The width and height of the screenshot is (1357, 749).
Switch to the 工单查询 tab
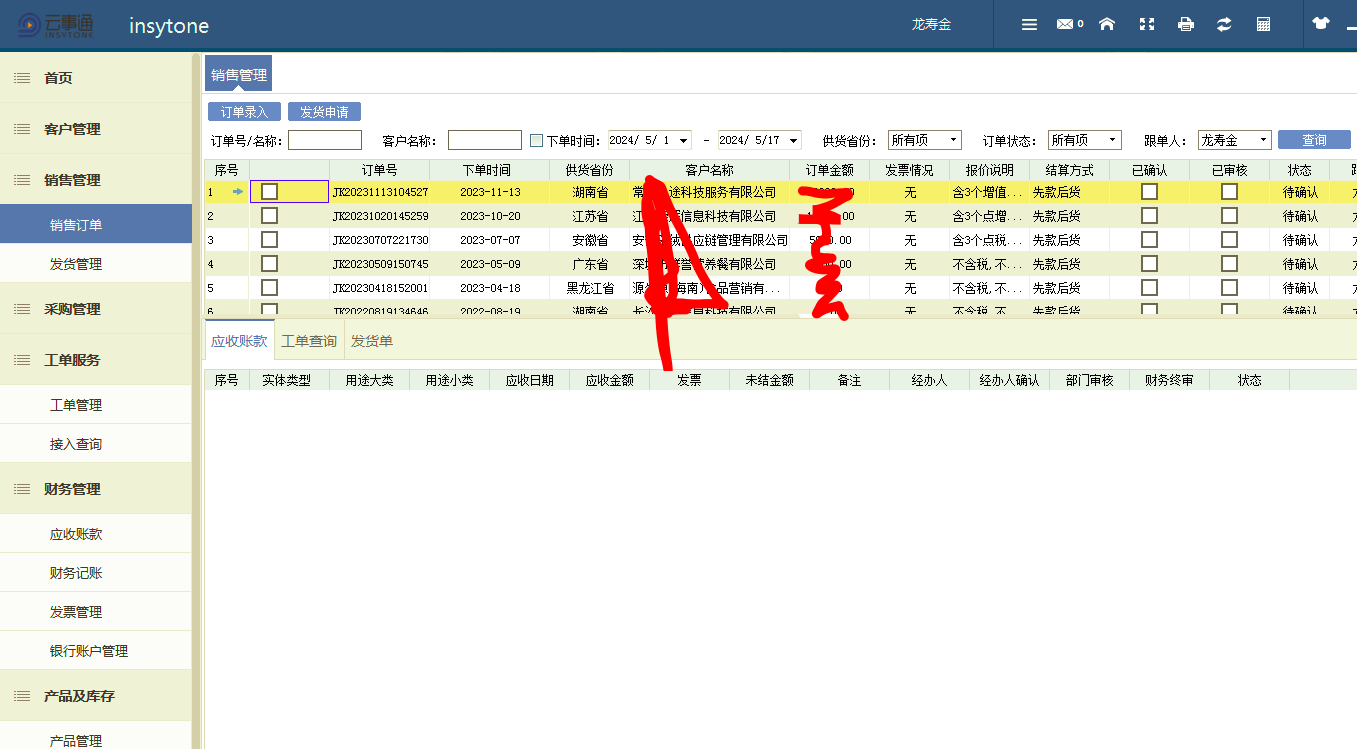pos(309,341)
